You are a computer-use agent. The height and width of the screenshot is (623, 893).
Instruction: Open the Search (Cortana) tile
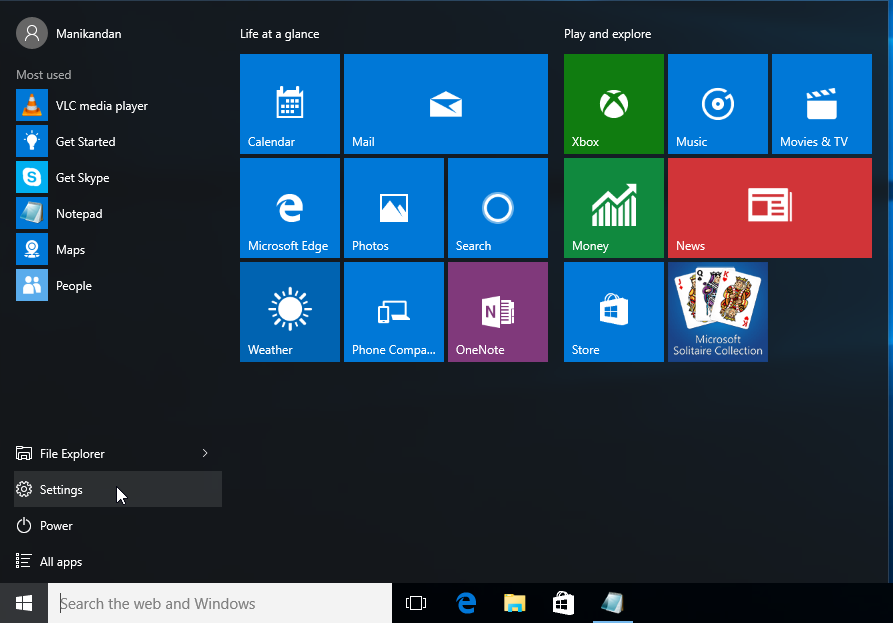pyautogui.click(x=498, y=208)
